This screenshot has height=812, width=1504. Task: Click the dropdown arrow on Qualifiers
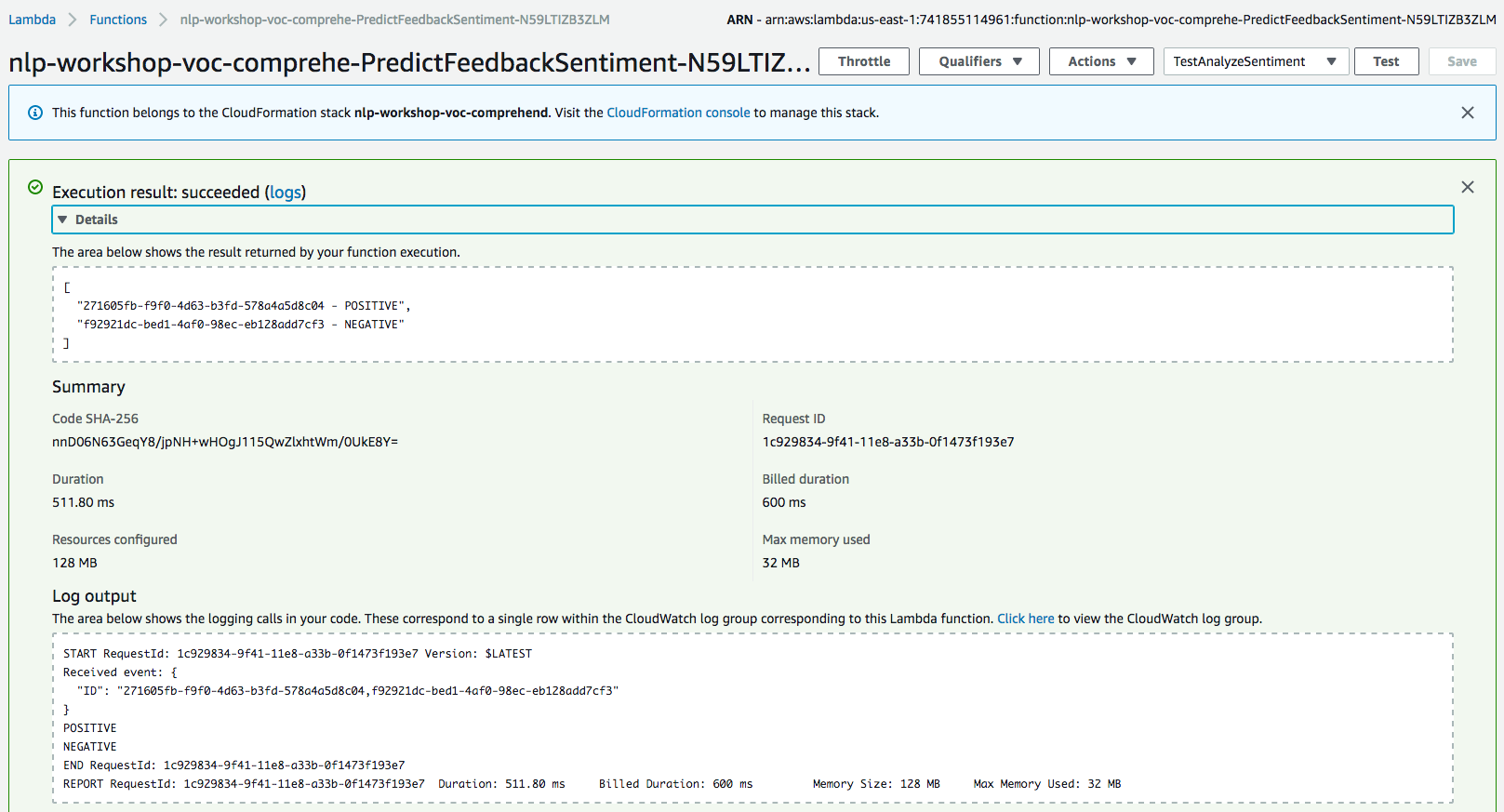coord(1018,61)
